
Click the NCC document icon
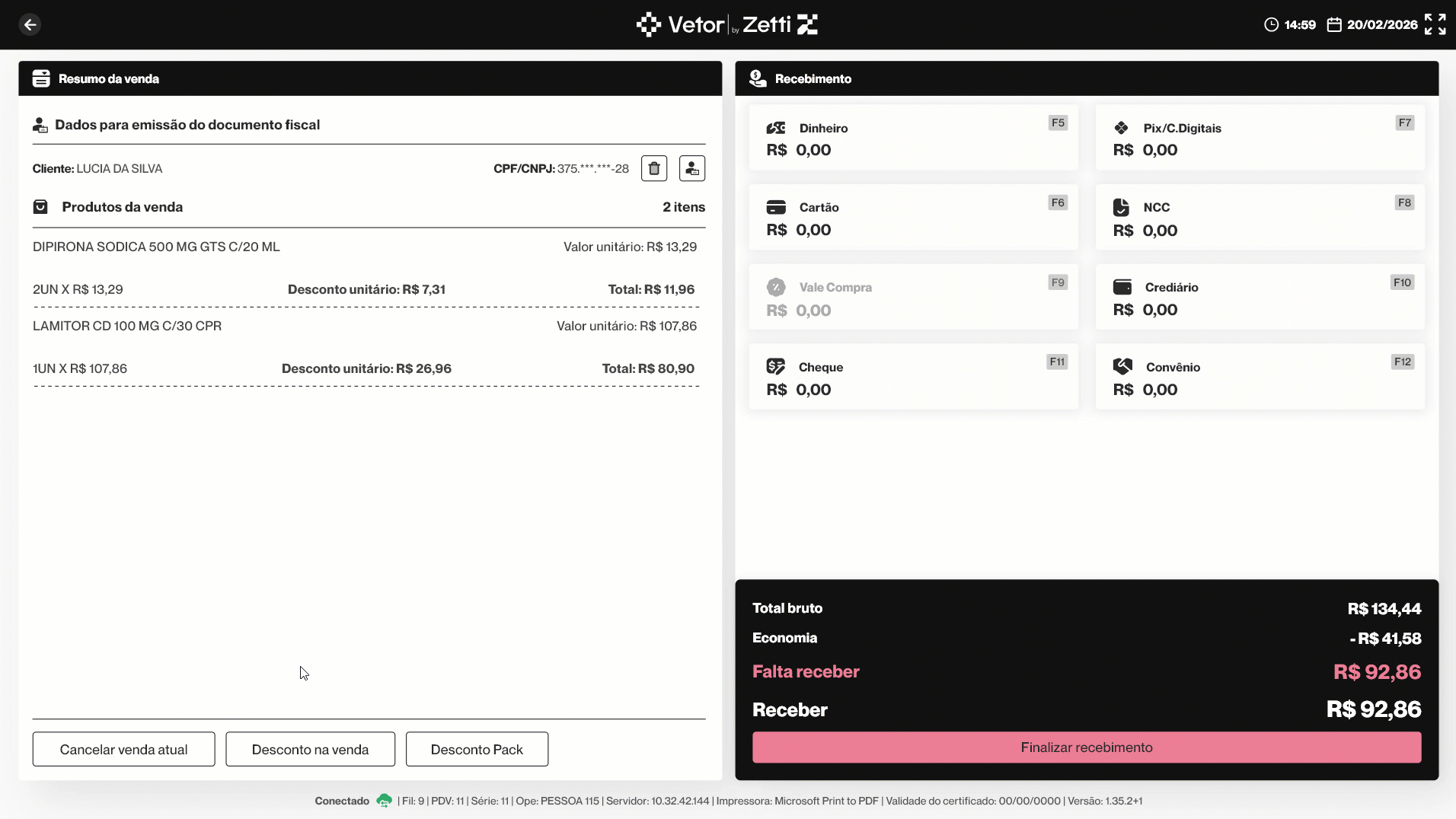(1121, 207)
